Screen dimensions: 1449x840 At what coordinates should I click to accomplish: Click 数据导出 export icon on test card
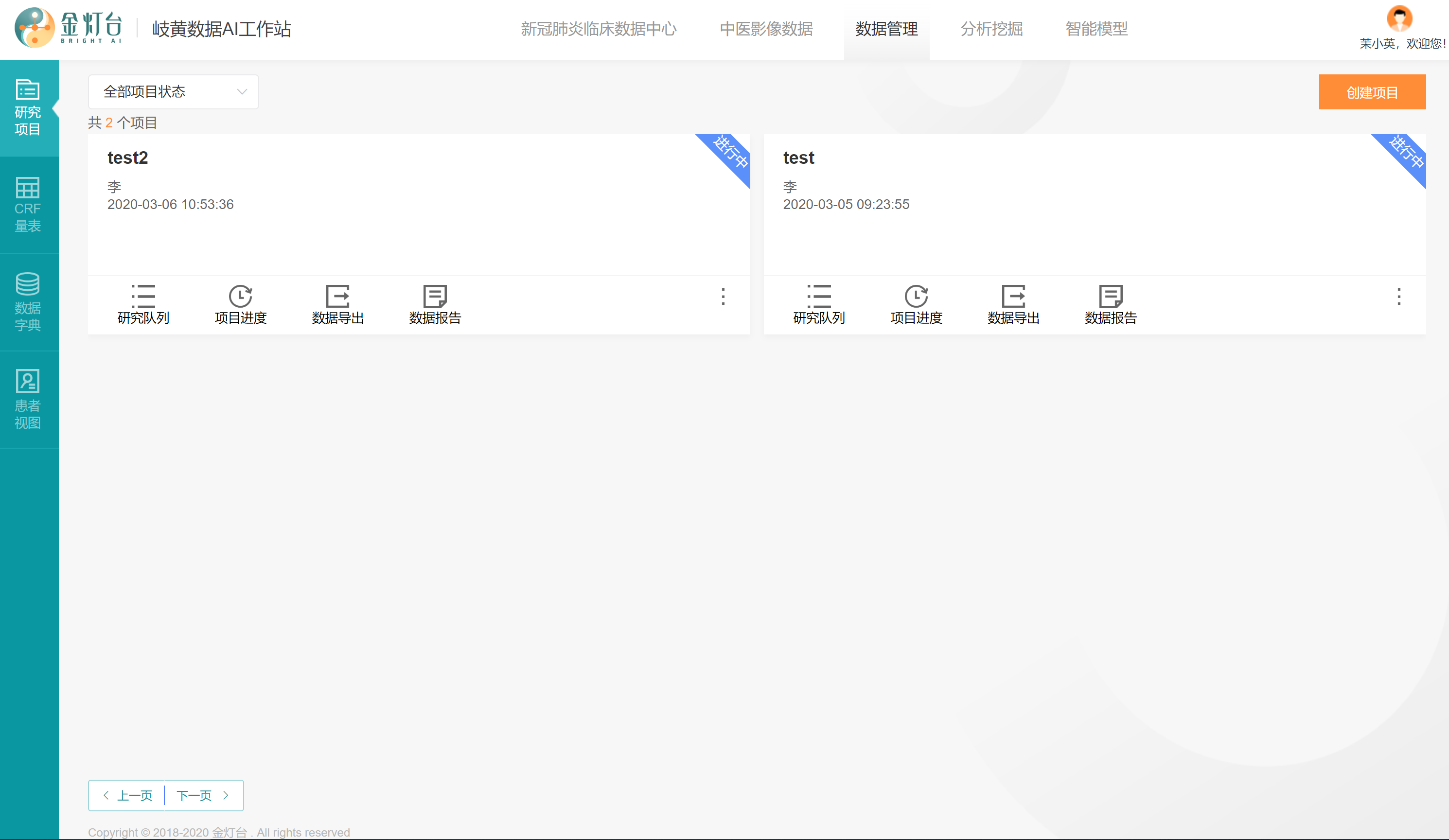click(x=1013, y=297)
